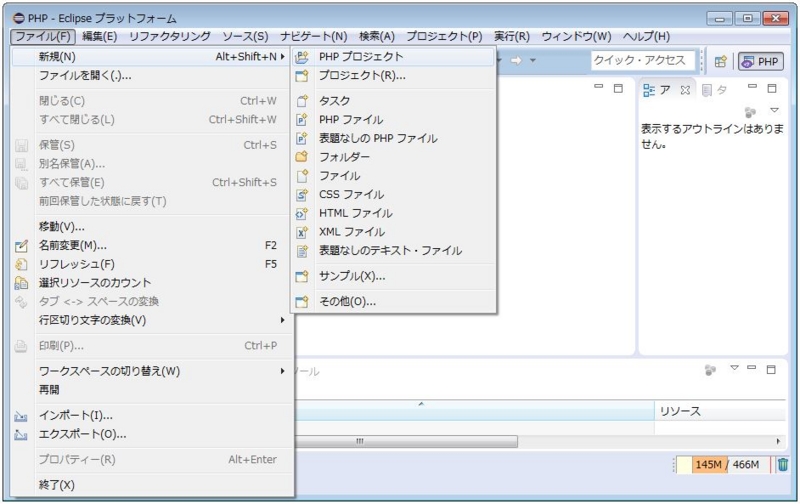The image size is (800, 504).
Task: Click the プロジェクト(R)... wizard icon
Action: click(302, 76)
